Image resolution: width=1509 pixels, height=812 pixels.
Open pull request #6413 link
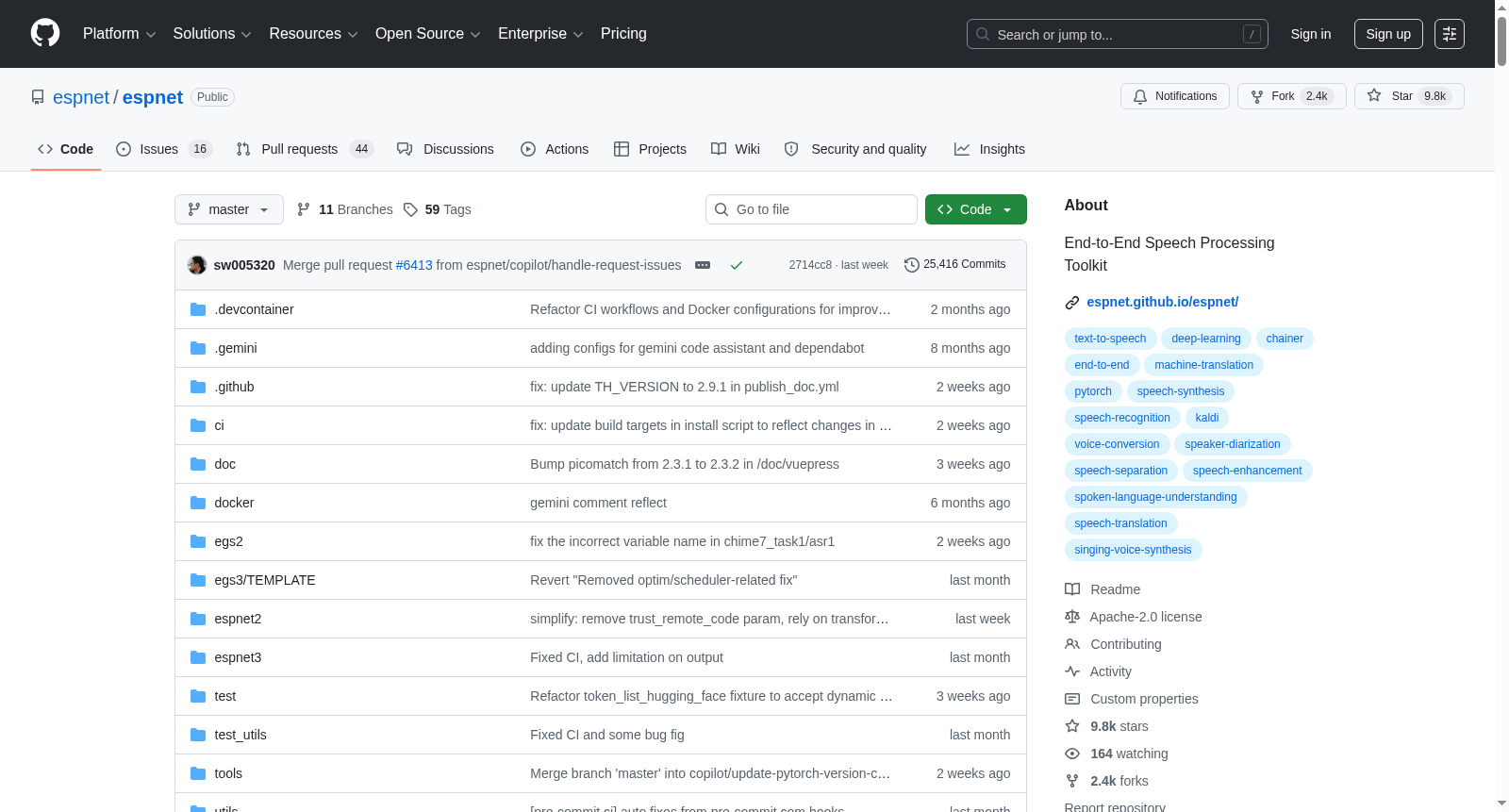coord(414,265)
